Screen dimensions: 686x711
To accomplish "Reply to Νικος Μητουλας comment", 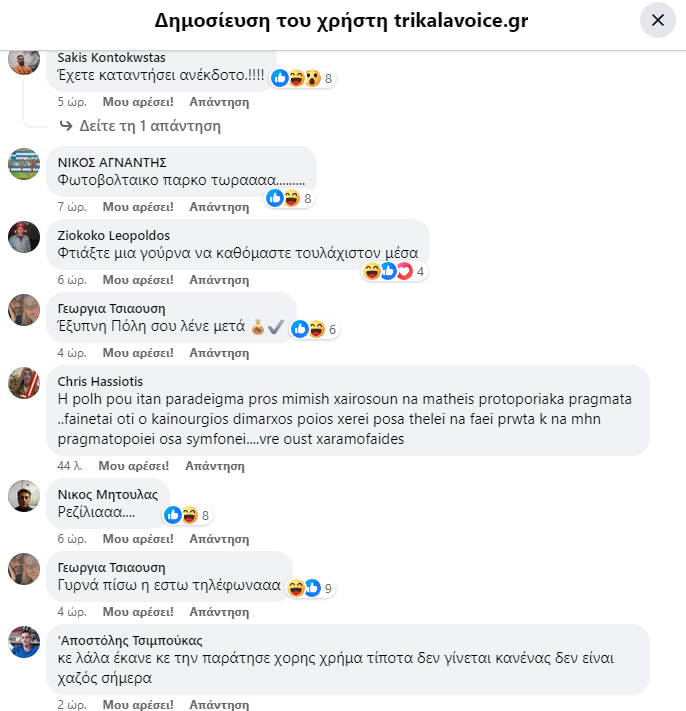I will click(219, 539).
